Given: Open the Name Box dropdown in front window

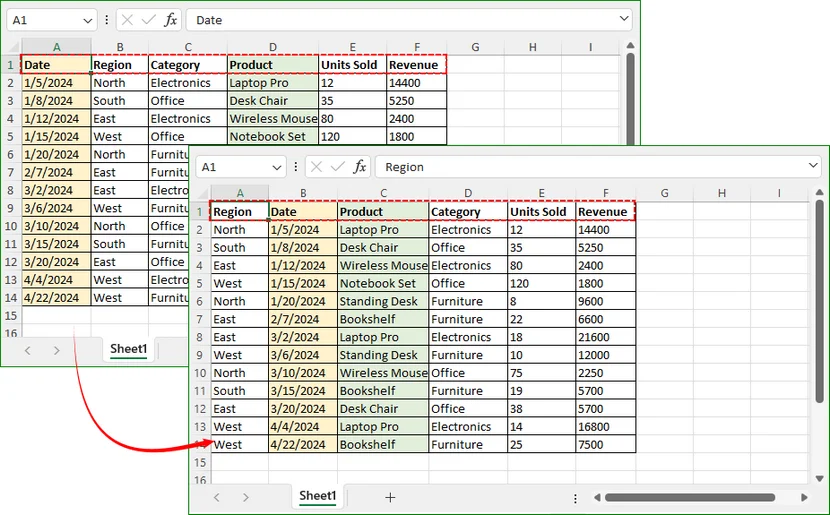Looking at the screenshot, I should (276, 168).
